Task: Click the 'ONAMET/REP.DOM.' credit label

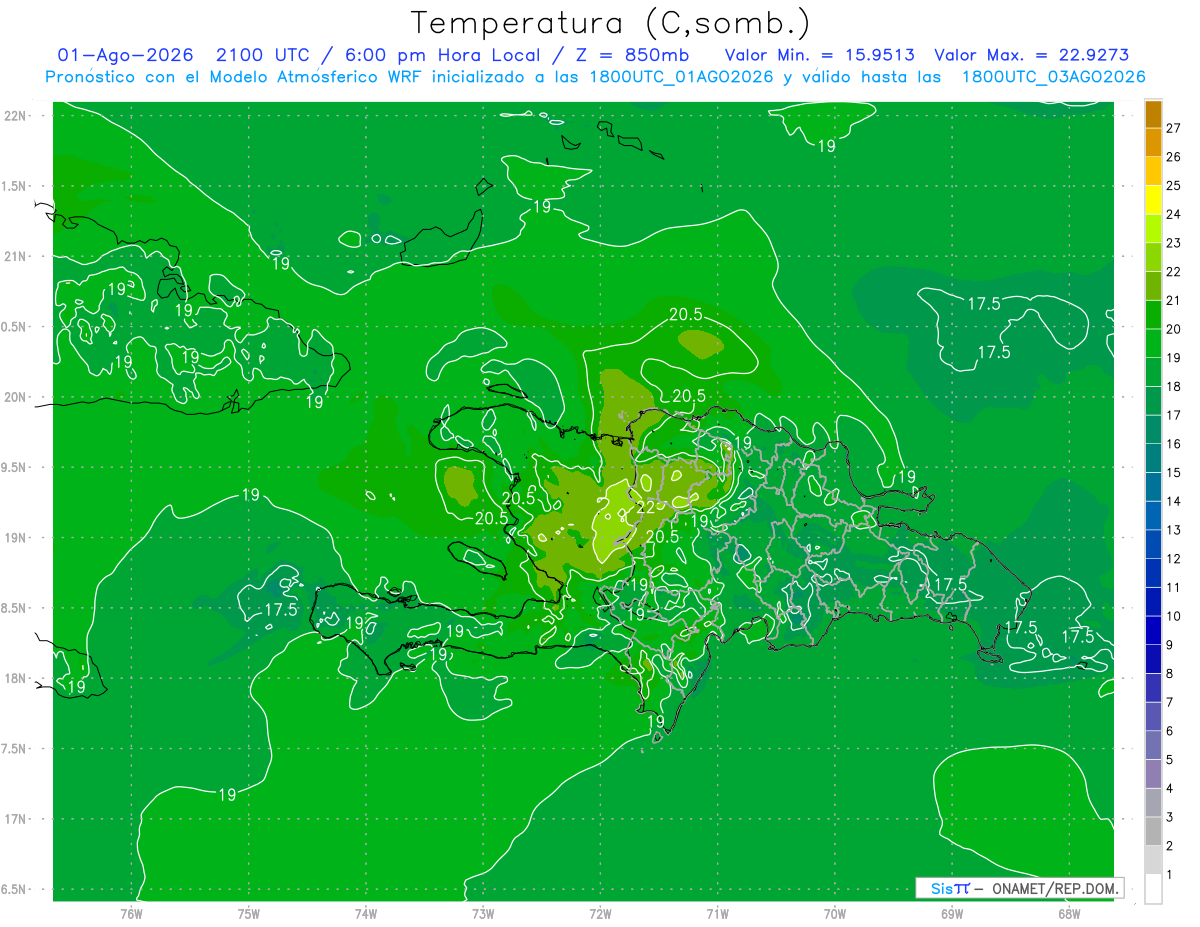Action: (x=1054, y=888)
